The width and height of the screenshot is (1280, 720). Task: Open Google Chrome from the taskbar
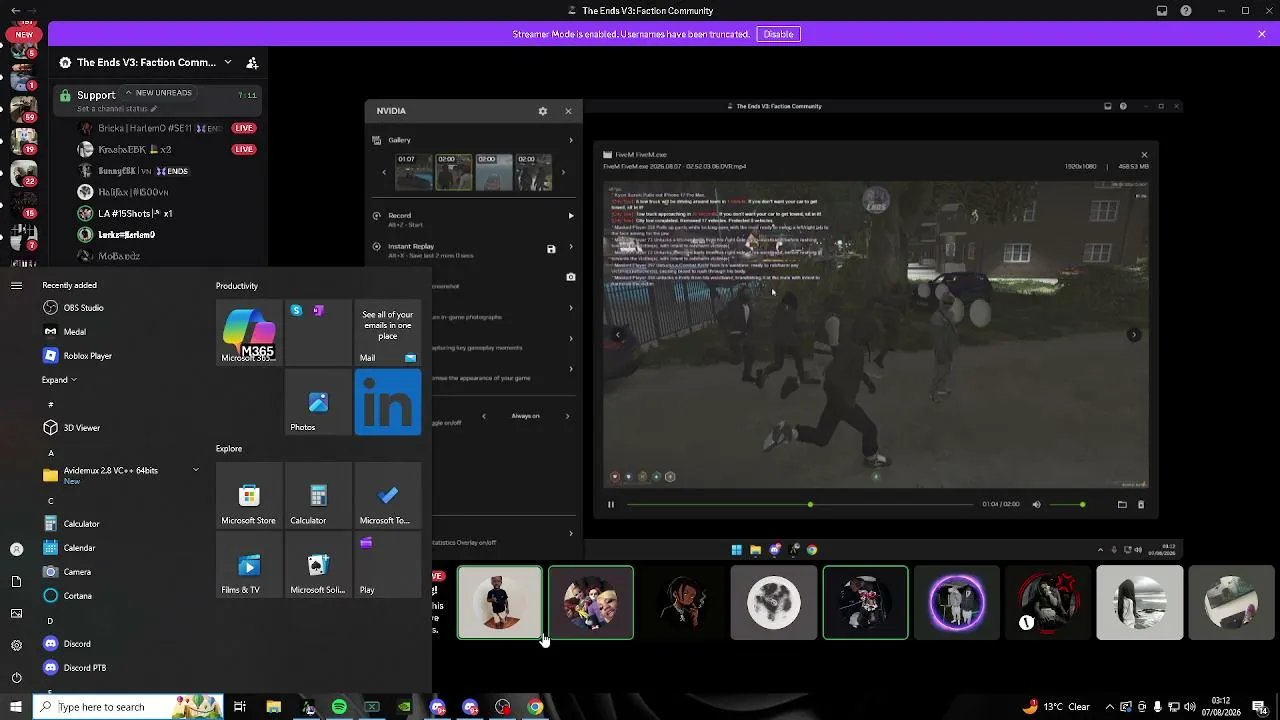[535, 707]
